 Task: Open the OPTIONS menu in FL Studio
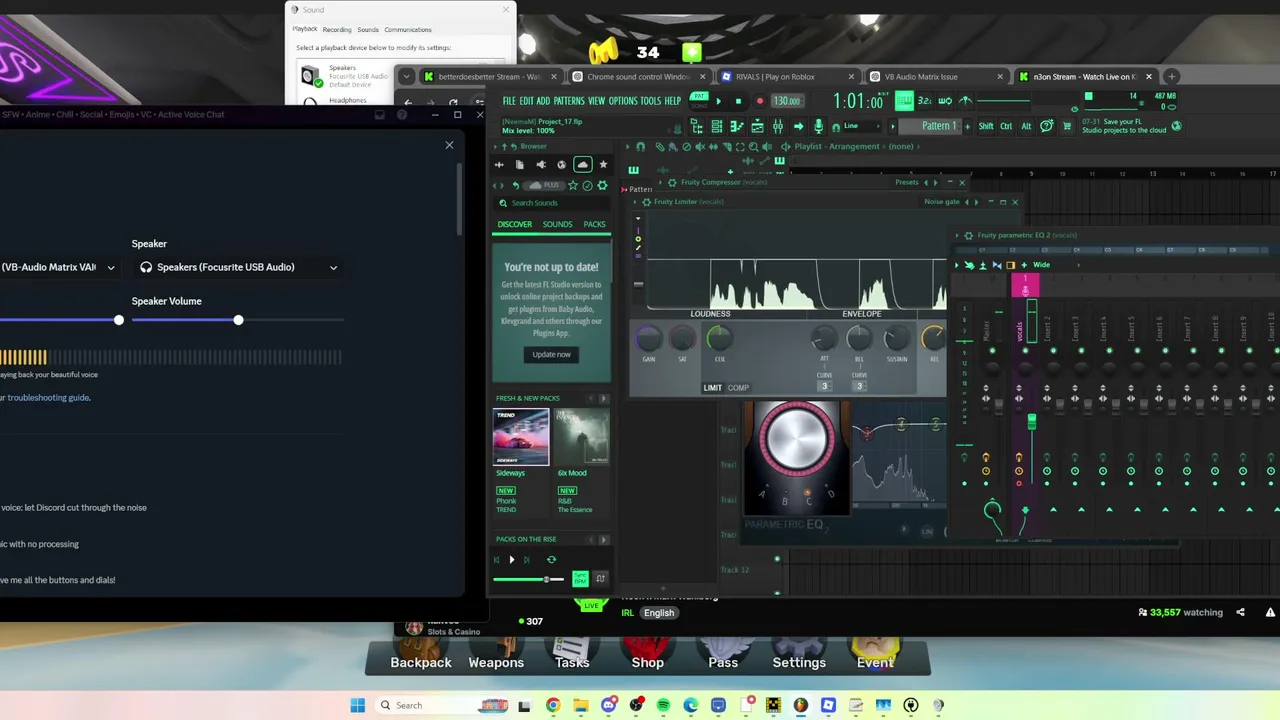[x=623, y=101]
